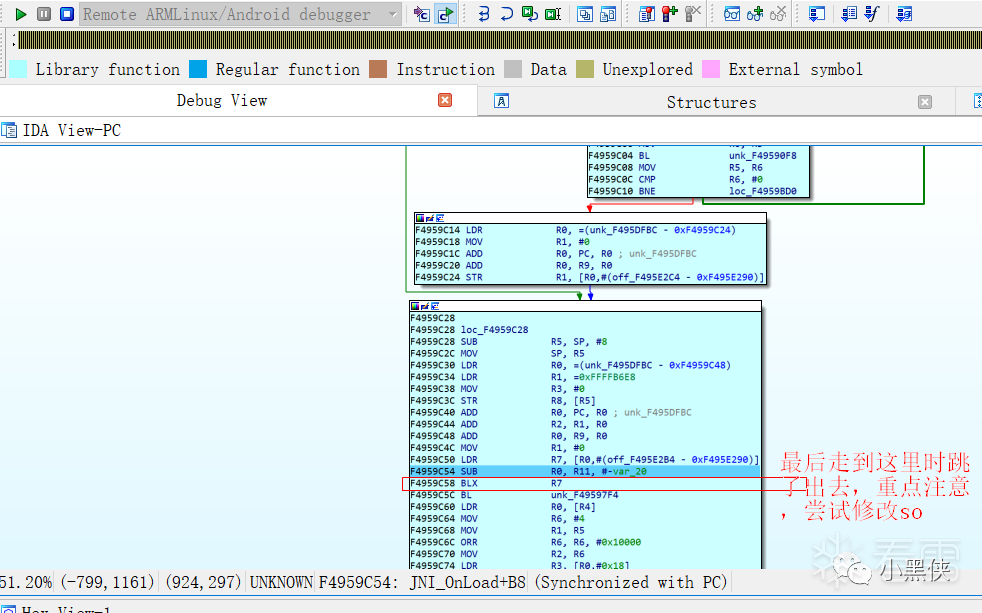Image resolution: width=982 pixels, height=613 pixels.
Task: Click the JNI_OnLoad+B8 status text
Action: coord(467,582)
